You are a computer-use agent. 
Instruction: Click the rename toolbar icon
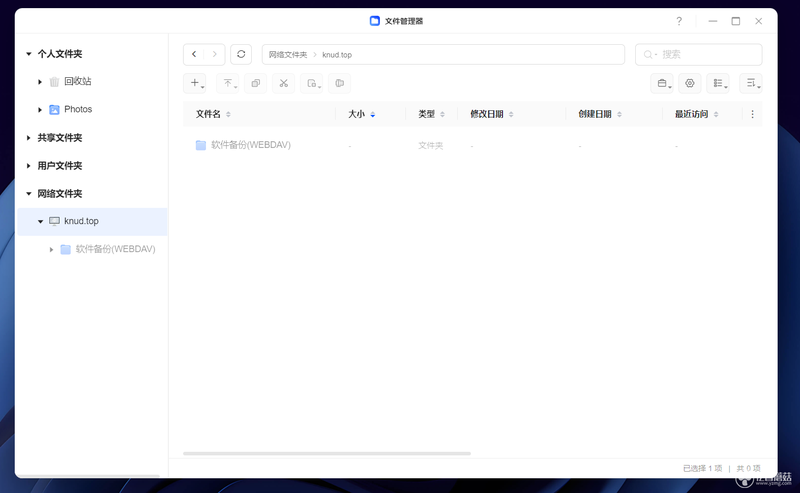pos(339,83)
